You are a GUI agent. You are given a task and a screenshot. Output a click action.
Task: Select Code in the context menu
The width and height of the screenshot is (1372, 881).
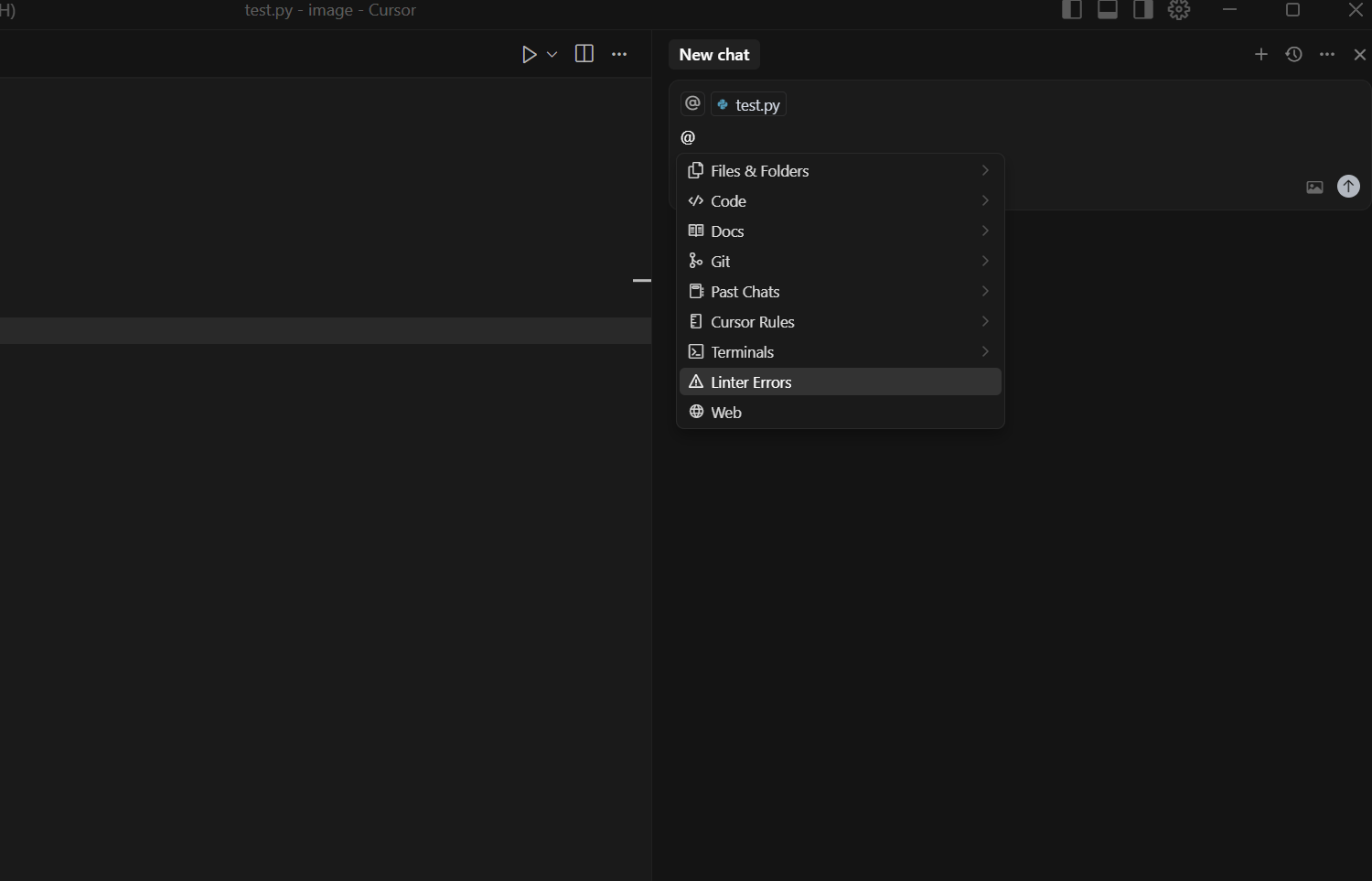pyautogui.click(x=840, y=201)
